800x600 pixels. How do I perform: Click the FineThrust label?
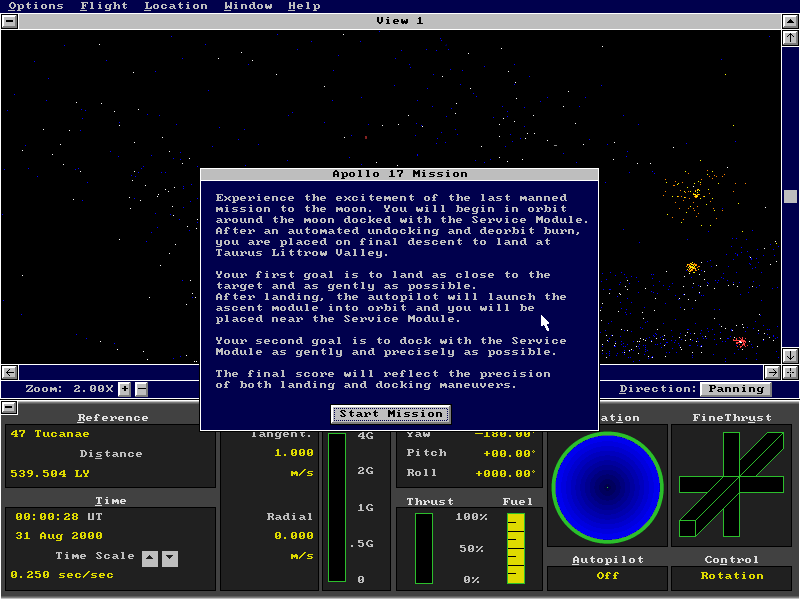[732, 418]
